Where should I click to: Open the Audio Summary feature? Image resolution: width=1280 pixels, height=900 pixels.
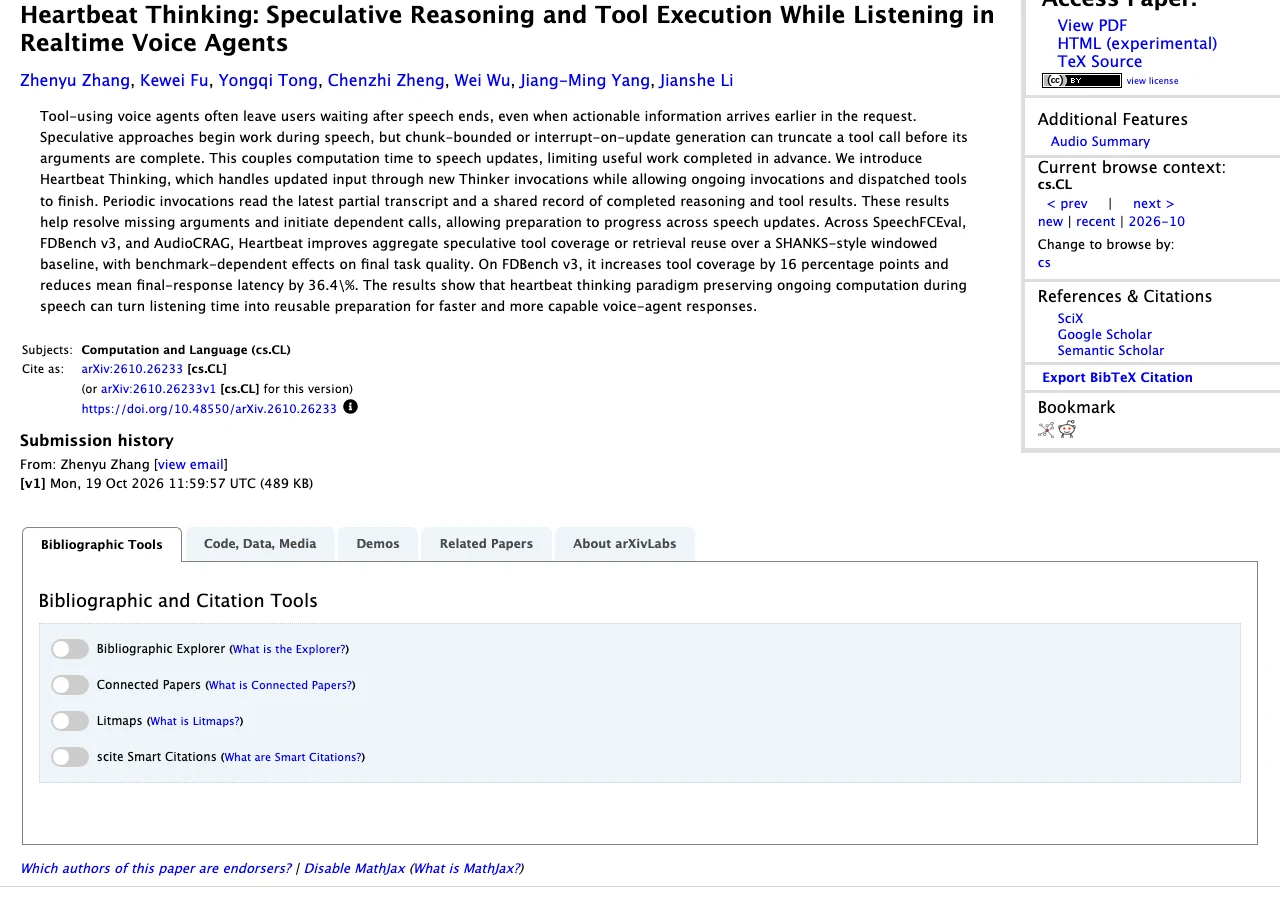pyautogui.click(x=1100, y=142)
